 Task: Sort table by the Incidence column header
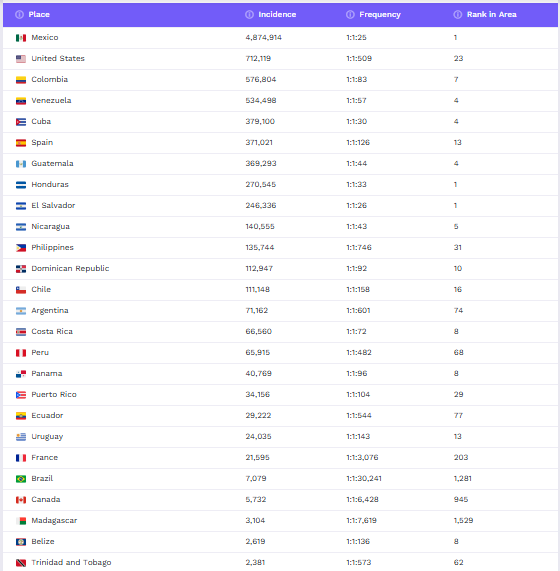point(277,15)
